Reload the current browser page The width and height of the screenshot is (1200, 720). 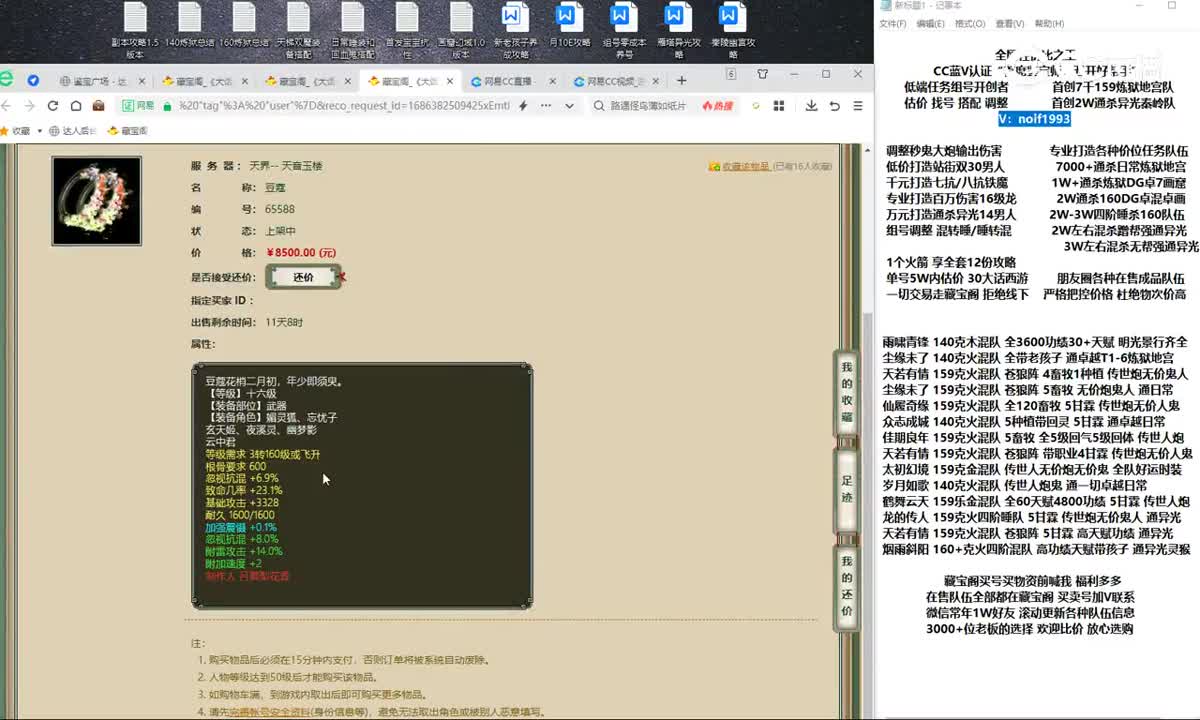coord(53,106)
